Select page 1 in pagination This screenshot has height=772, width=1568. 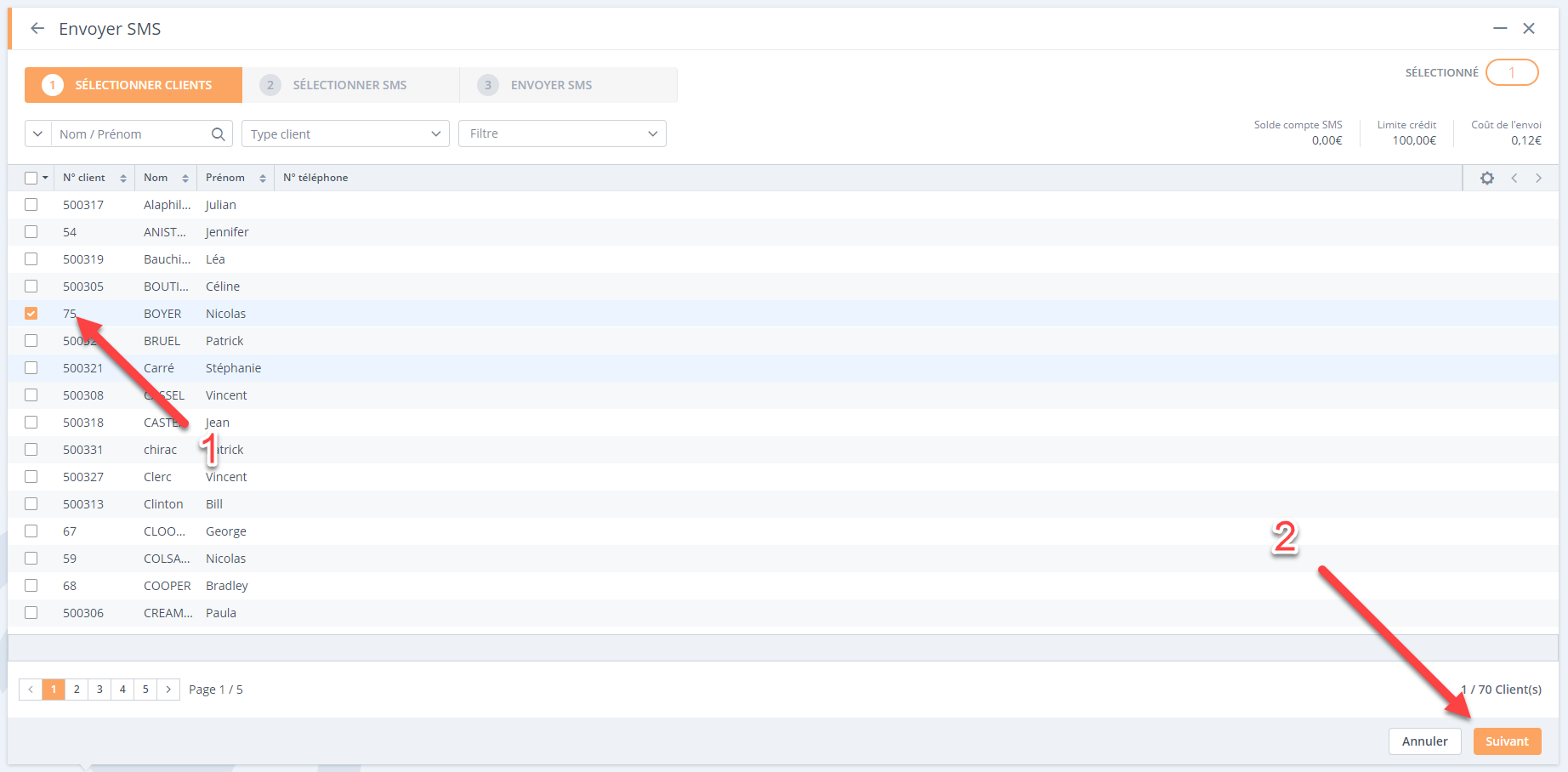54,690
